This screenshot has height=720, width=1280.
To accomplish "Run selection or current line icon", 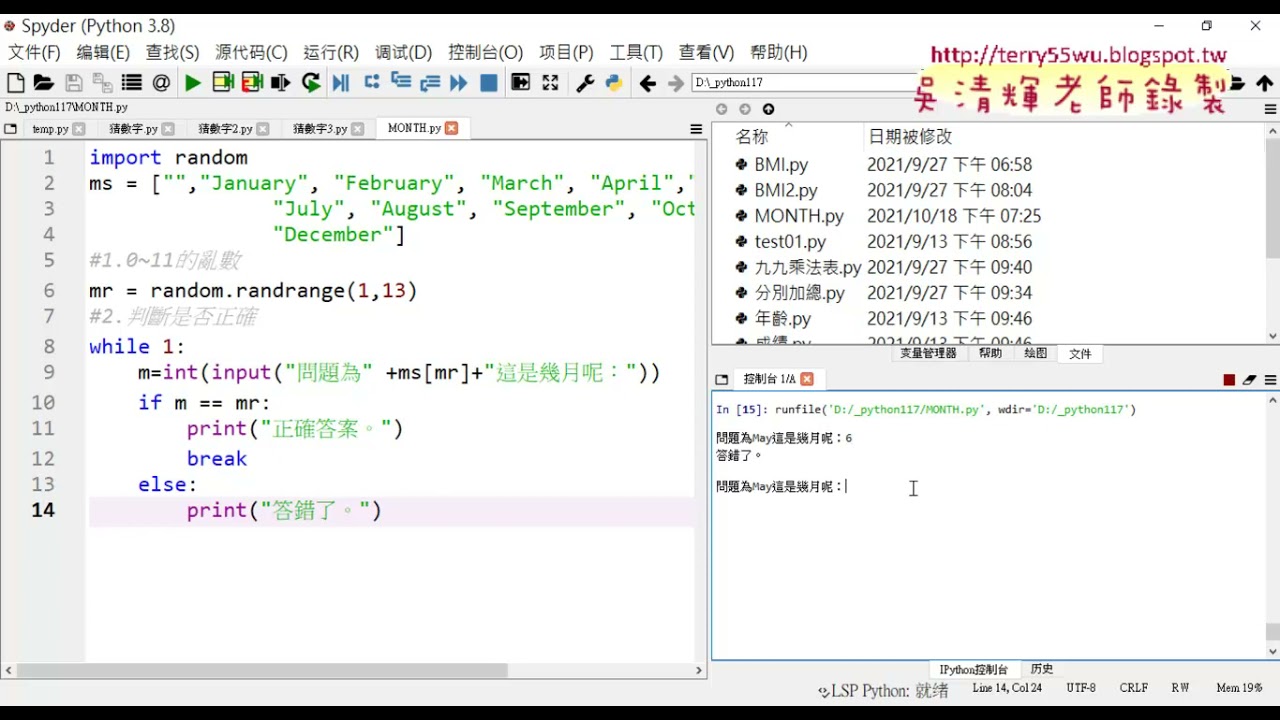I will pyautogui.click(x=281, y=83).
